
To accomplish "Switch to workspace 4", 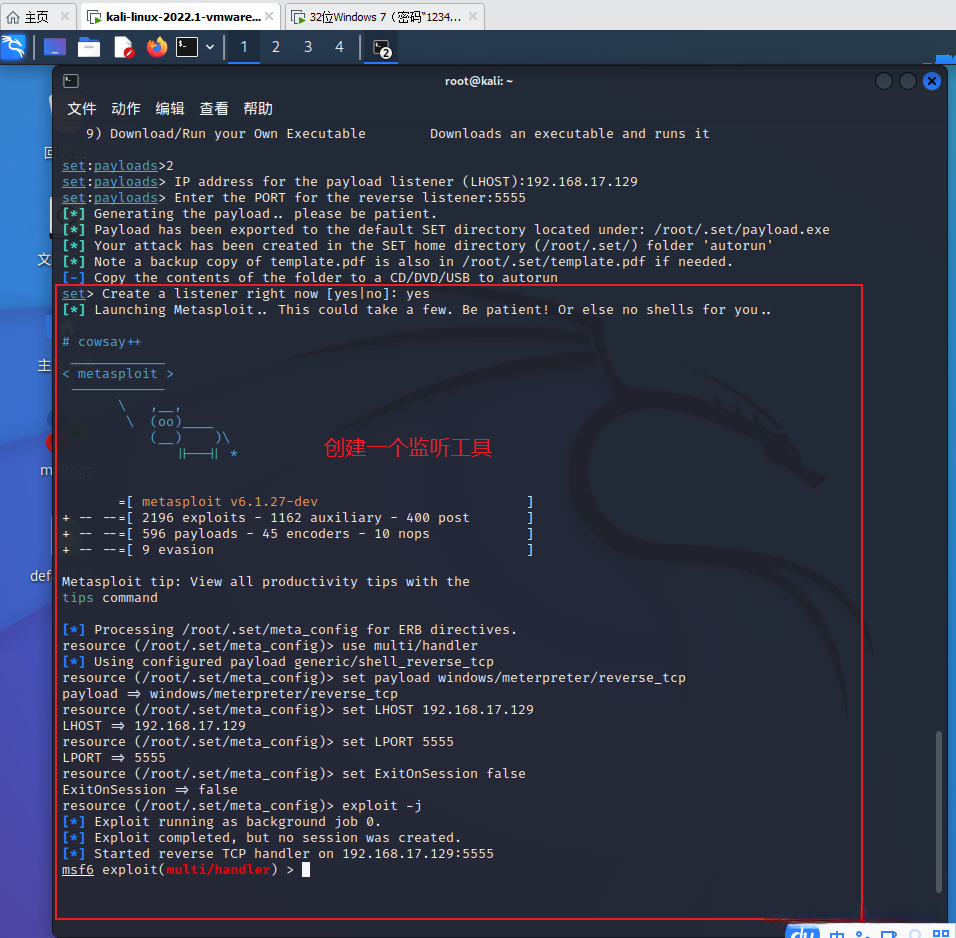I will pyautogui.click(x=340, y=47).
